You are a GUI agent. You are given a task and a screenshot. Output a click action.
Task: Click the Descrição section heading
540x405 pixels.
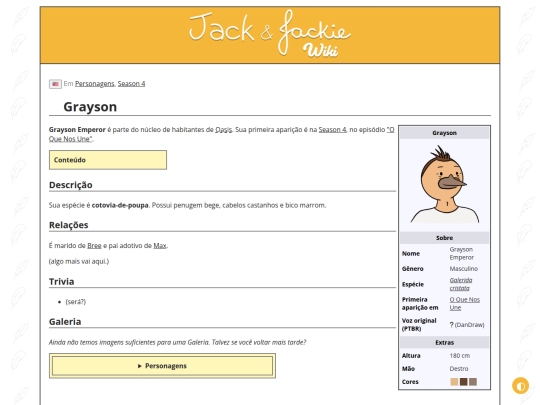point(71,185)
